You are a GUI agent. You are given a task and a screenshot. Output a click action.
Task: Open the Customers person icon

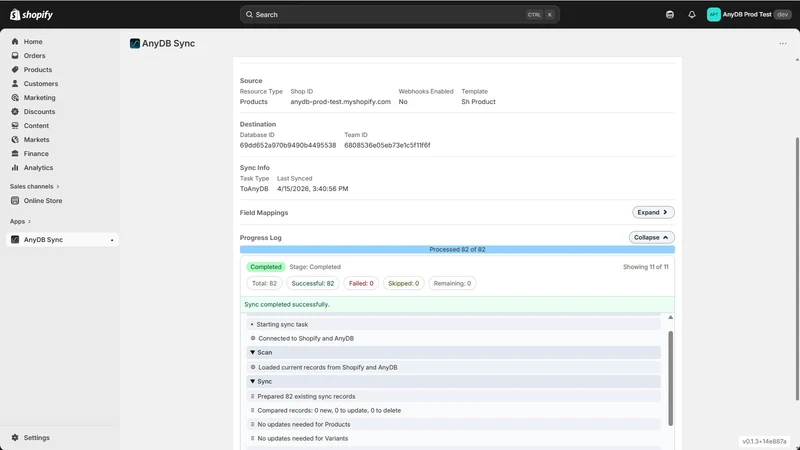tap(15, 83)
